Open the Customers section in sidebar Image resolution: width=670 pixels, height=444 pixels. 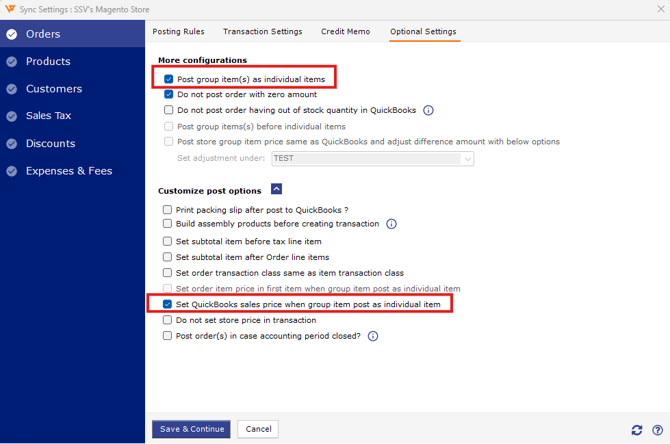tap(72, 89)
